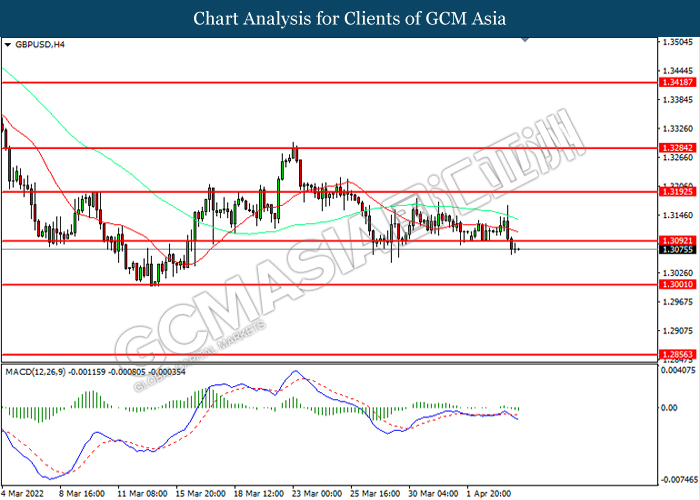Click the MACD scale value -0.007465
This screenshot has height=500, width=700.
(x=679, y=480)
